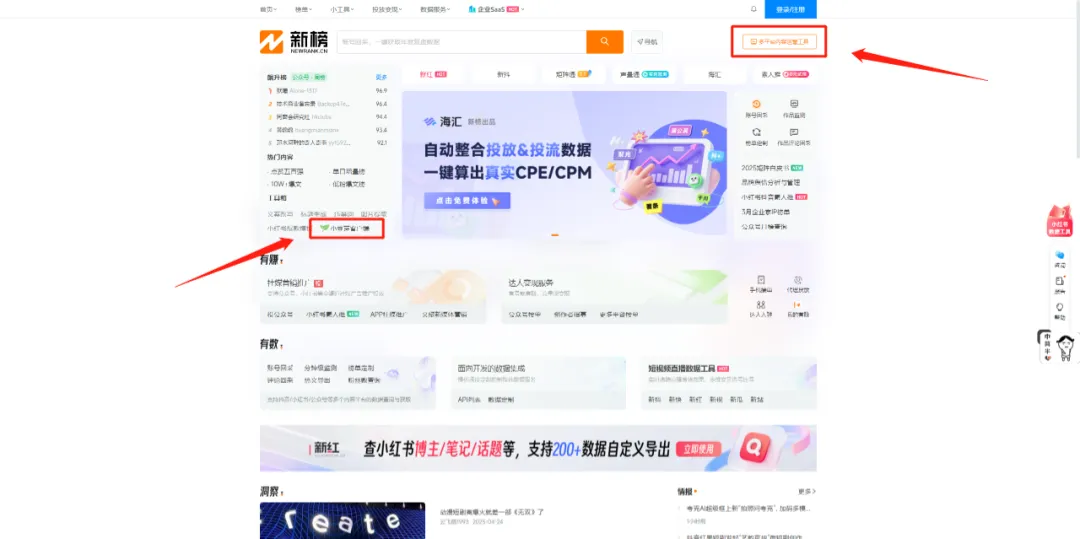1080x539 pixels.
Task: Open the 动漫短剧 article headline under 洞察
Action: [x=492, y=512]
